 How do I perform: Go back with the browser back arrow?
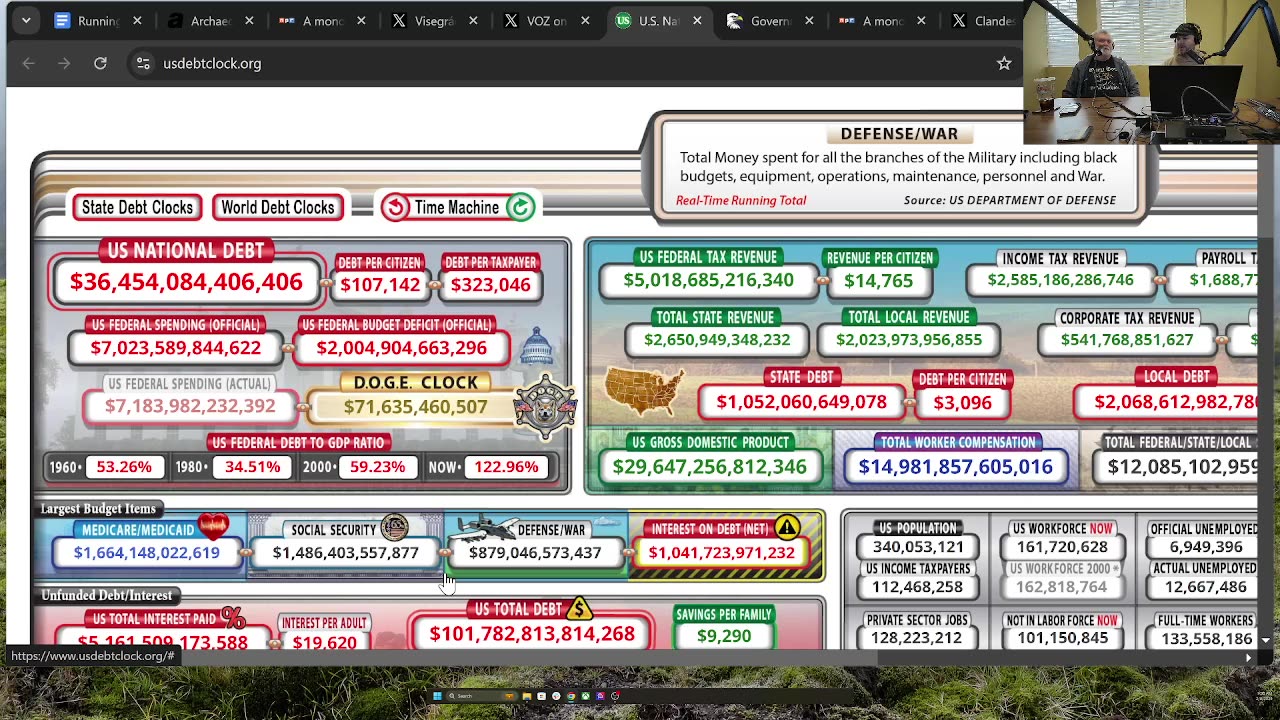point(28,63)
